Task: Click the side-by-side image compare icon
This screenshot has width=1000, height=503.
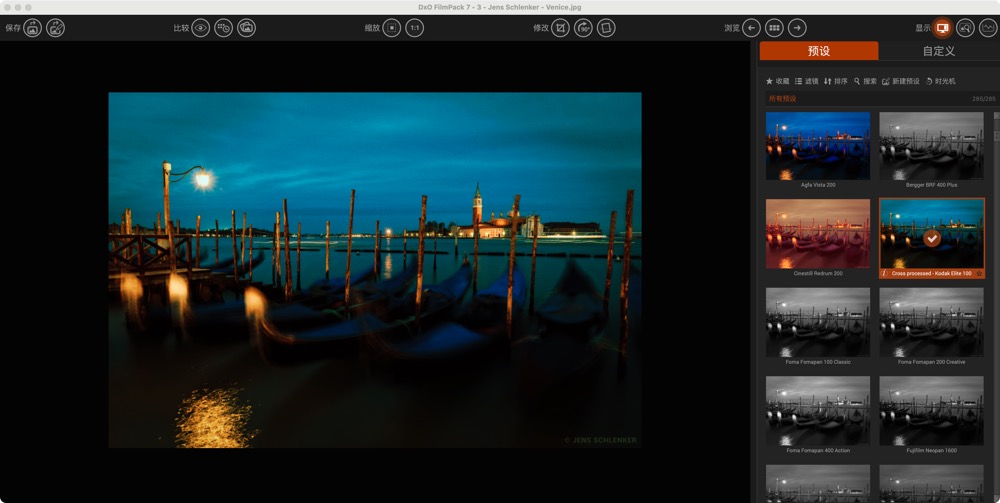Action: pos(246,28)
